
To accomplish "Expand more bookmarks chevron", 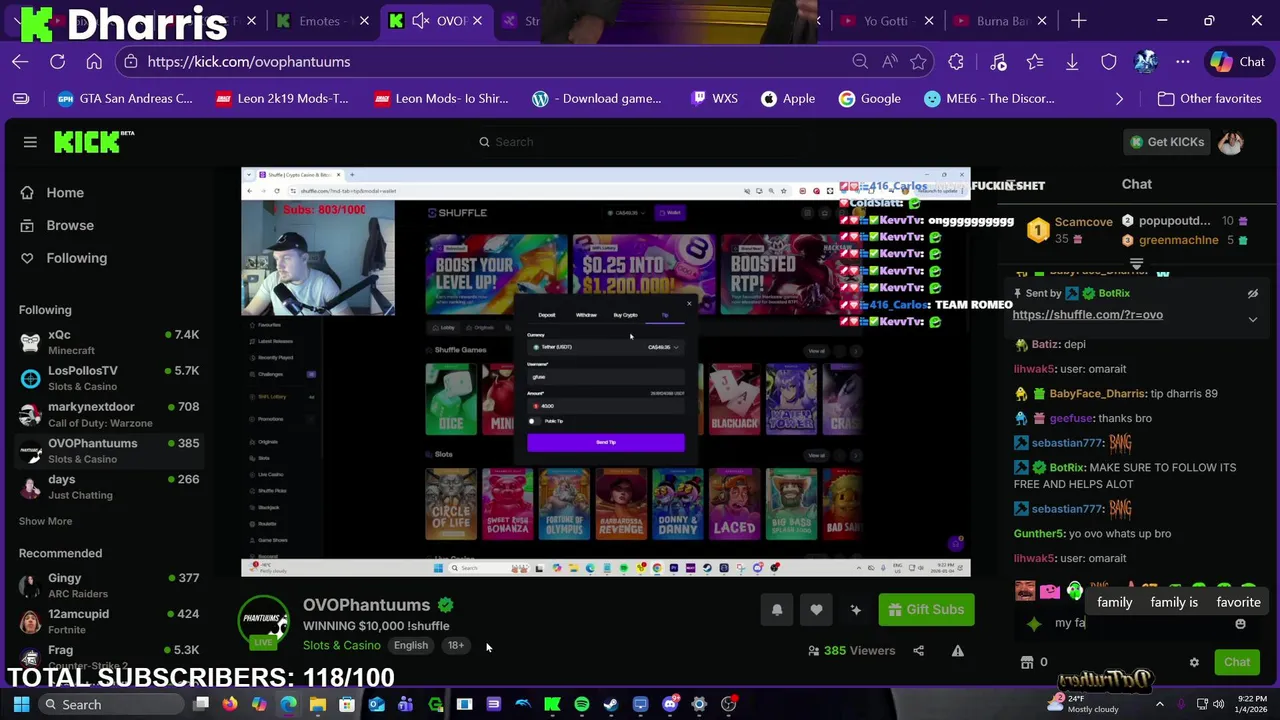I will click(1119, 99).
